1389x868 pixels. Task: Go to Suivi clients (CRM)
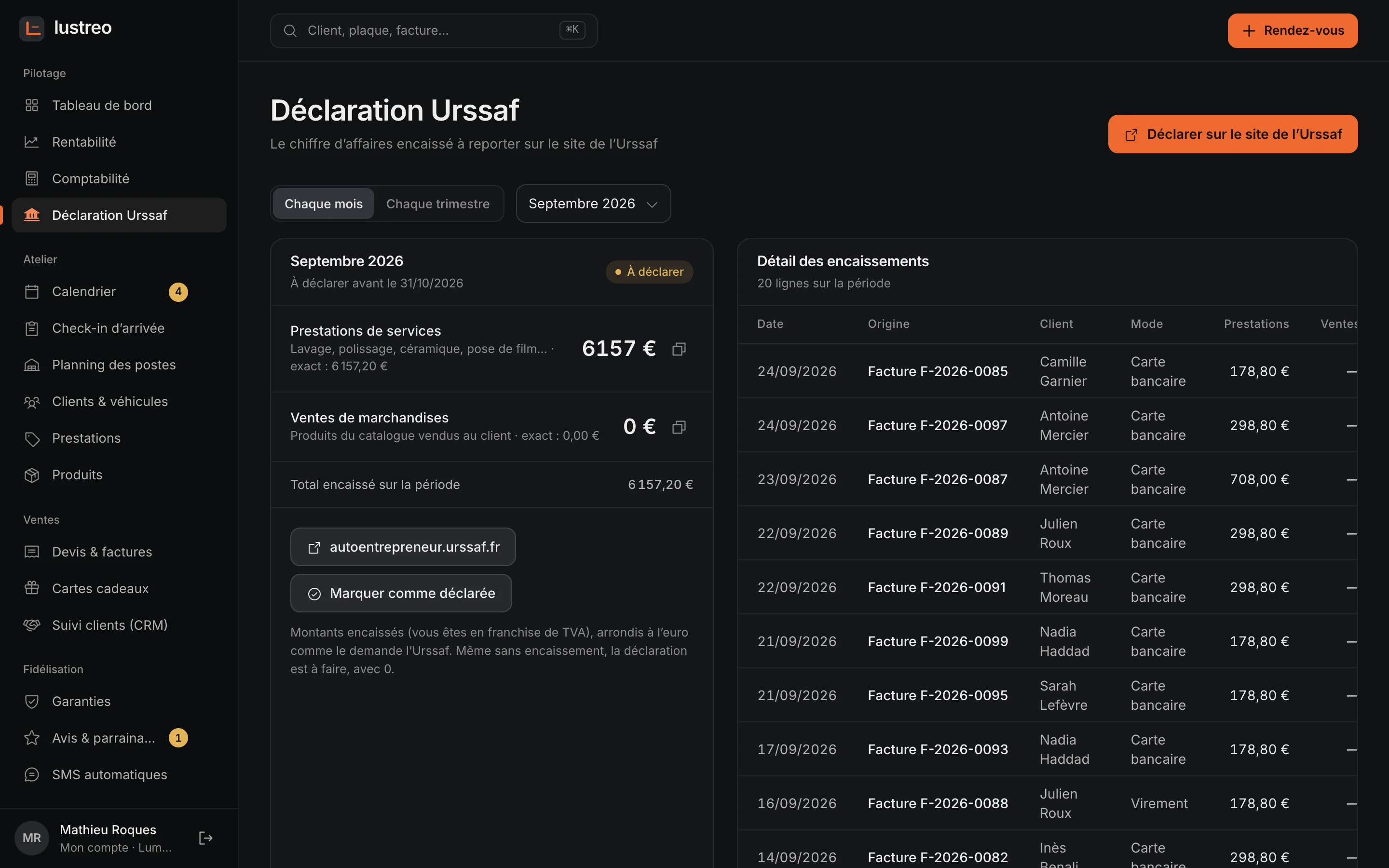119,625
